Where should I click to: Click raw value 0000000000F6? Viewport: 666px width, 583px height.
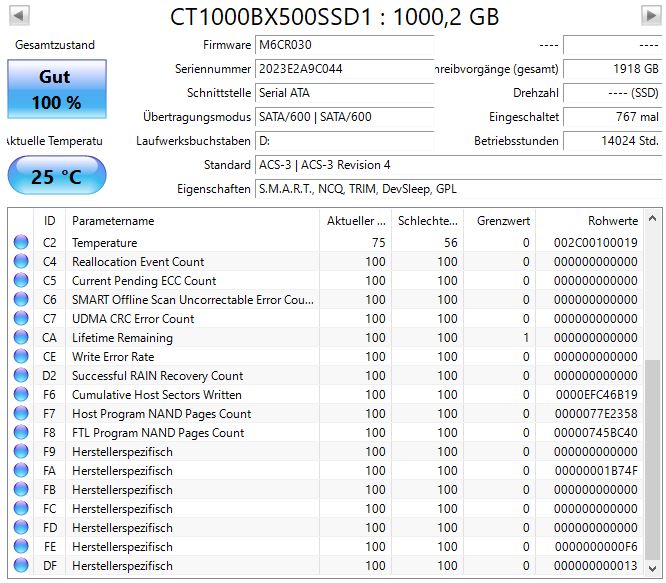(595, 547)
